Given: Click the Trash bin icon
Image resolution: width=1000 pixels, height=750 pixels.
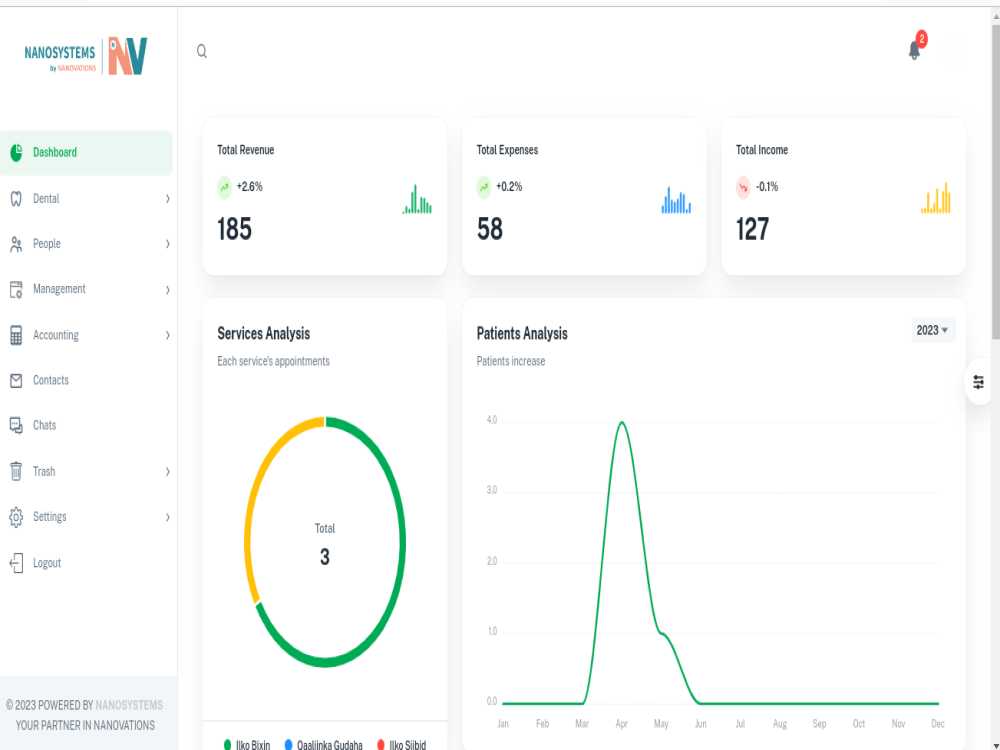Looking at the screenshot, I should click(17, 471).
